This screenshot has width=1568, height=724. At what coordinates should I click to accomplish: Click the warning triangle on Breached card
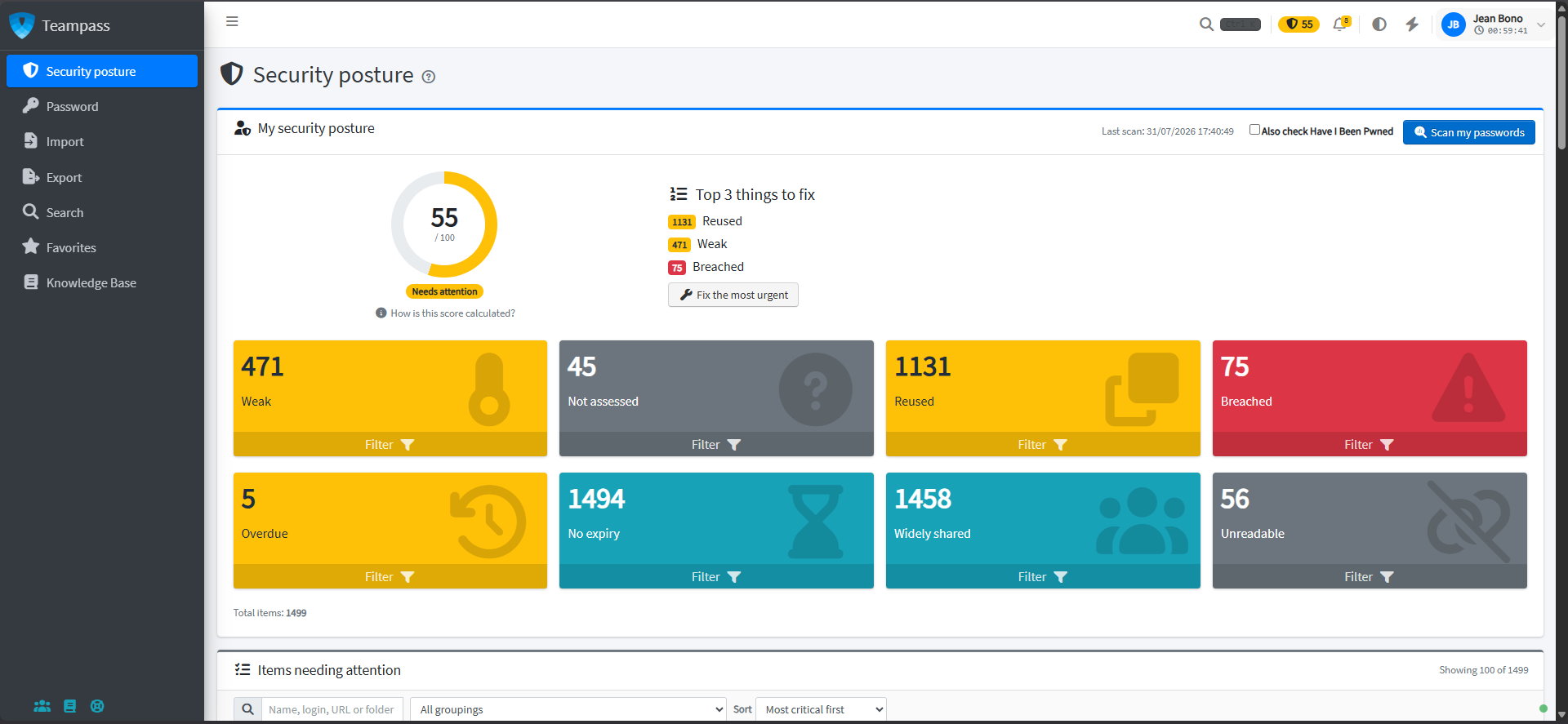[1468, 388]
